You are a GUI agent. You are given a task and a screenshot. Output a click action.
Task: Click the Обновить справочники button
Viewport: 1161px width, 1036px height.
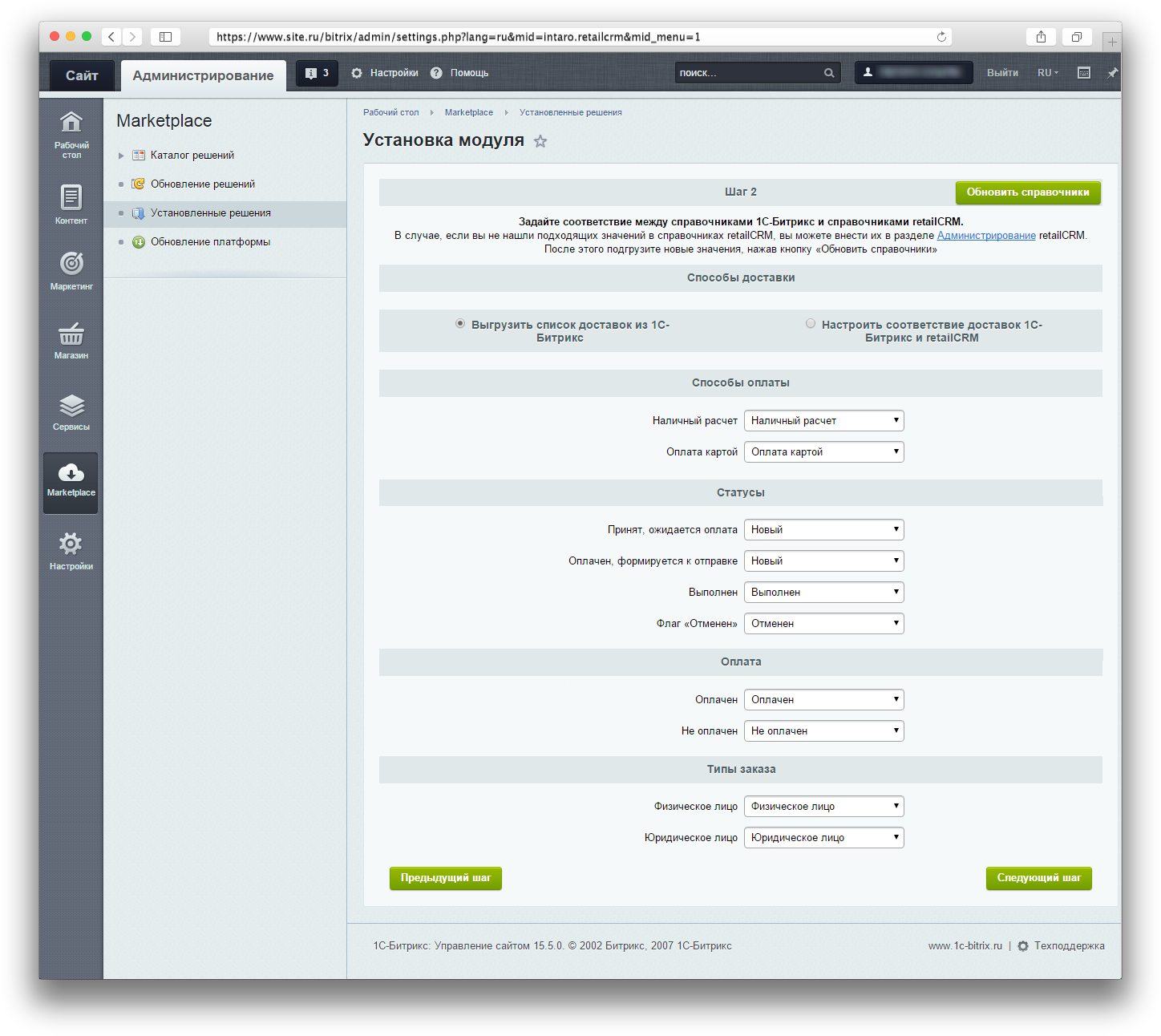1027,192
